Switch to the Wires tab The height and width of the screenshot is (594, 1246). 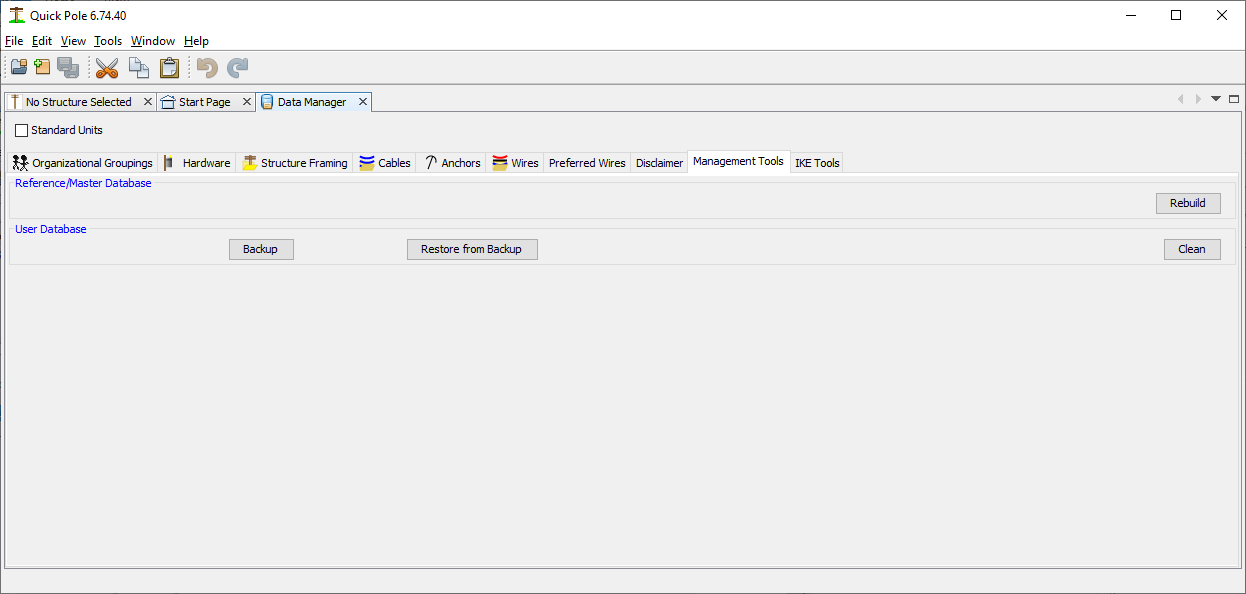pos(516,163)
